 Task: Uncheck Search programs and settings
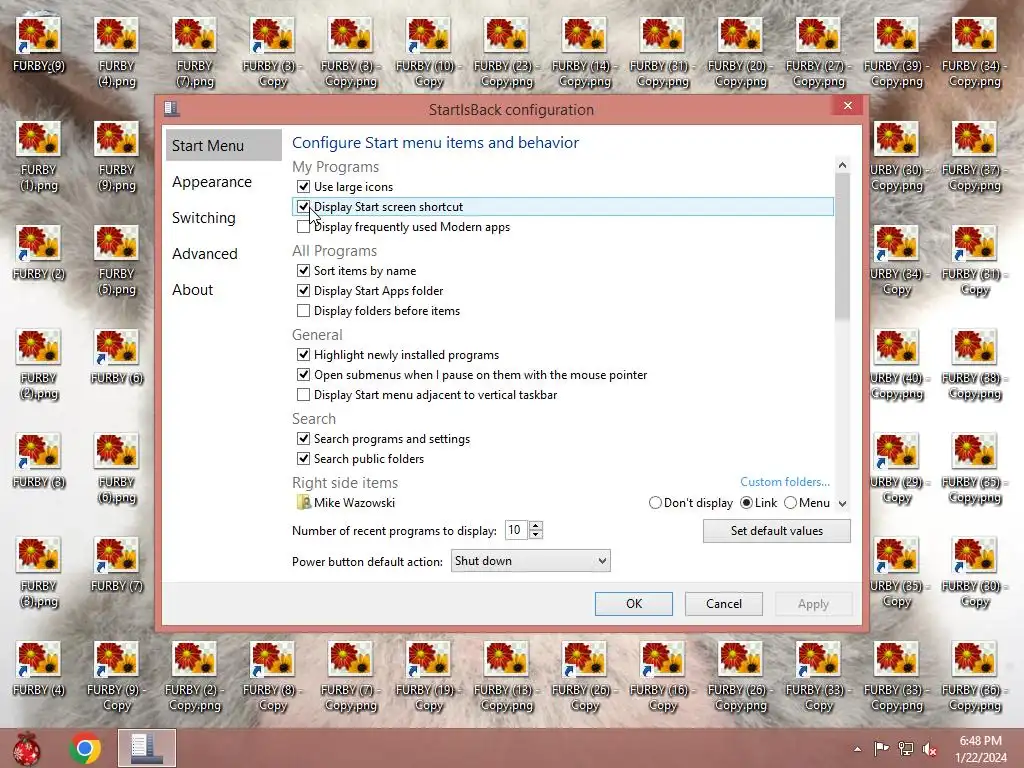click(303, 439)
